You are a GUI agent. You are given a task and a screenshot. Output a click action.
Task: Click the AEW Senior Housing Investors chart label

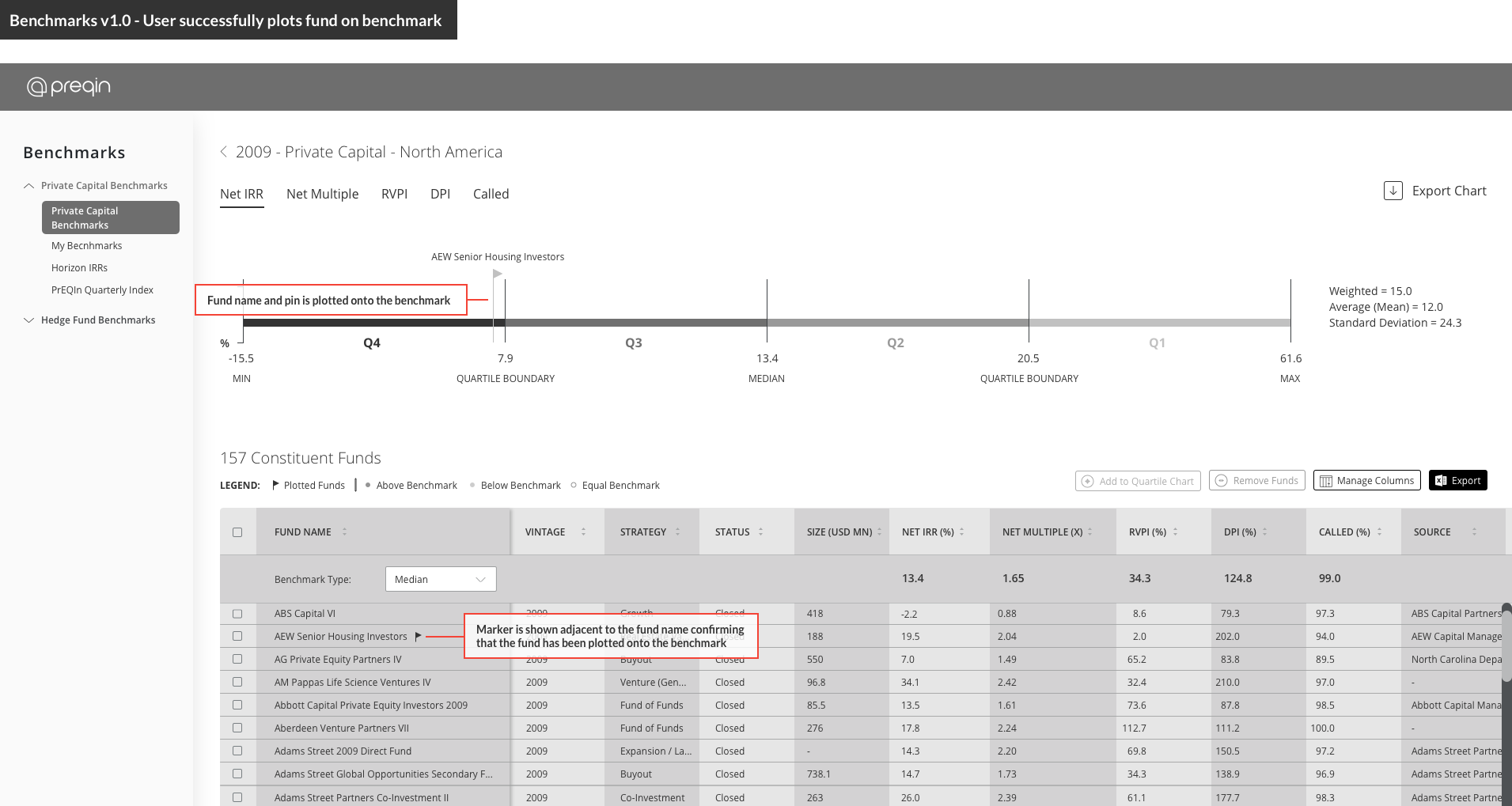coord(498,257)
